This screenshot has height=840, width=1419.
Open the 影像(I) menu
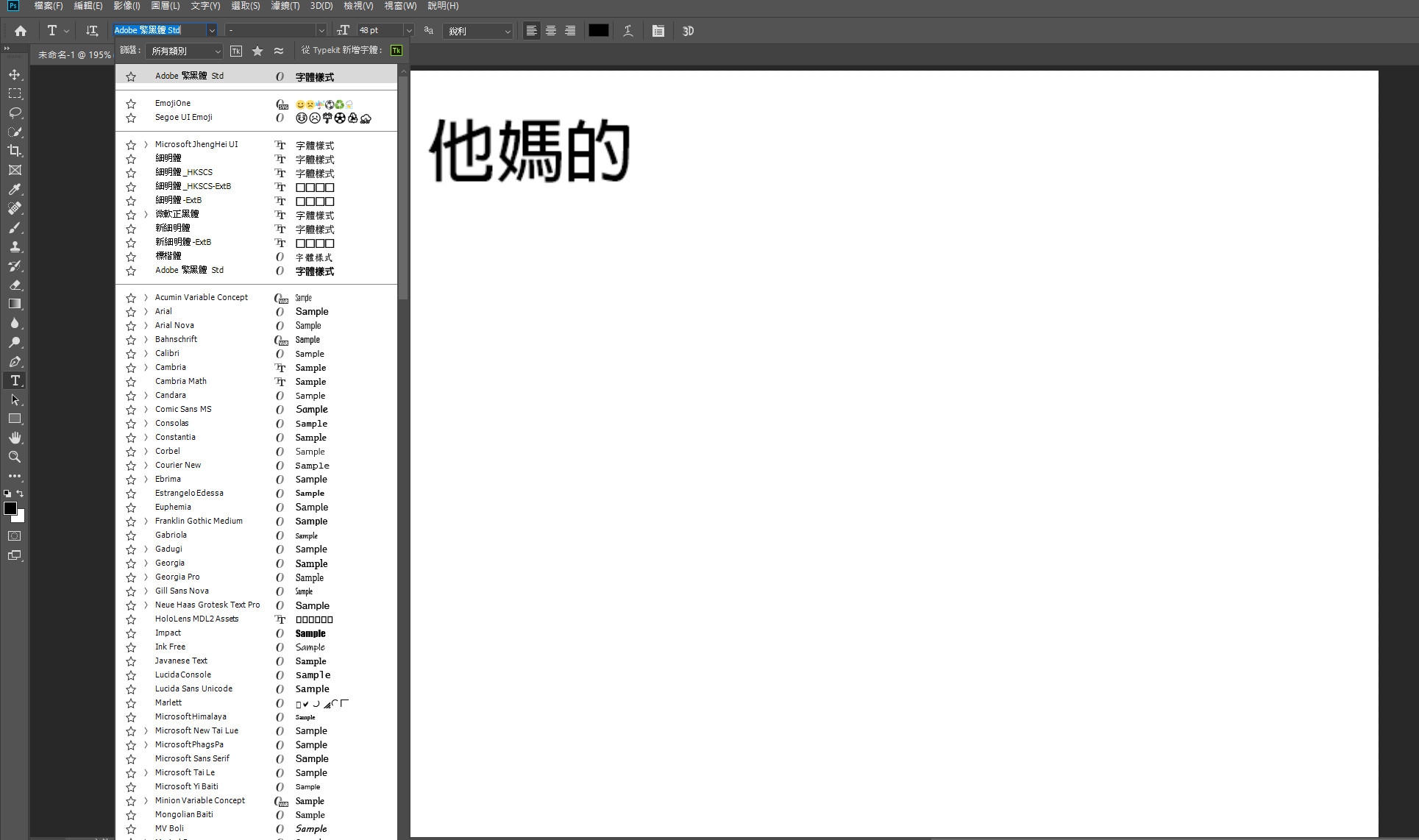127,6
